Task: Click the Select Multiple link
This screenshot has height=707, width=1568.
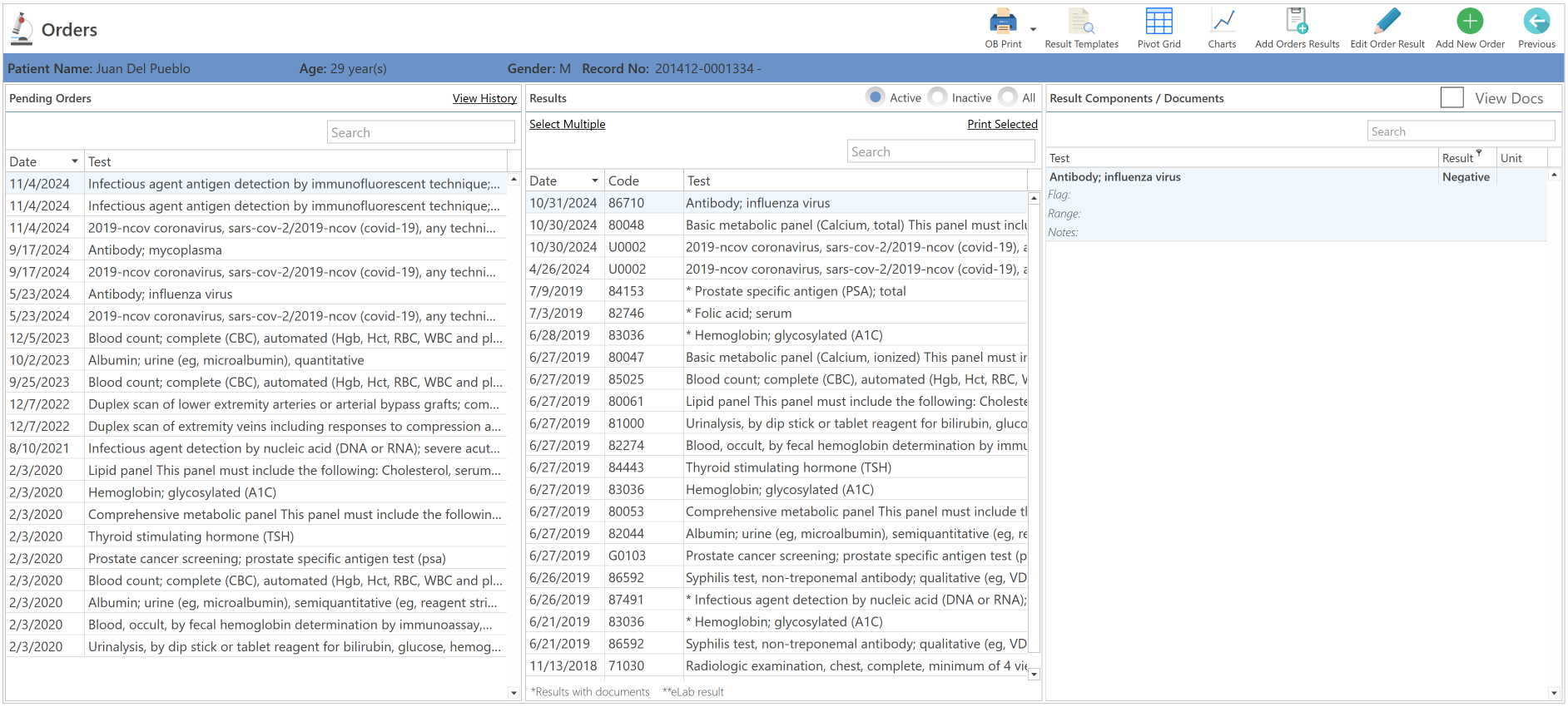Action: tap(568, 124)
